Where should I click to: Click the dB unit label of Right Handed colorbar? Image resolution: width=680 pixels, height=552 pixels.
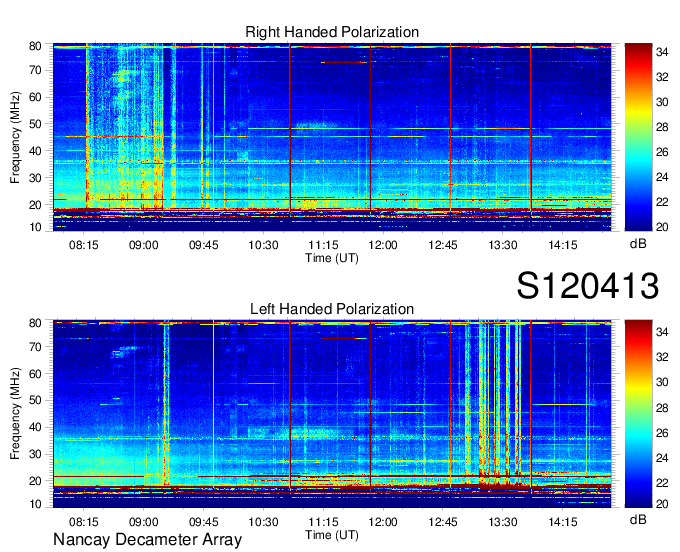point(638,244)
